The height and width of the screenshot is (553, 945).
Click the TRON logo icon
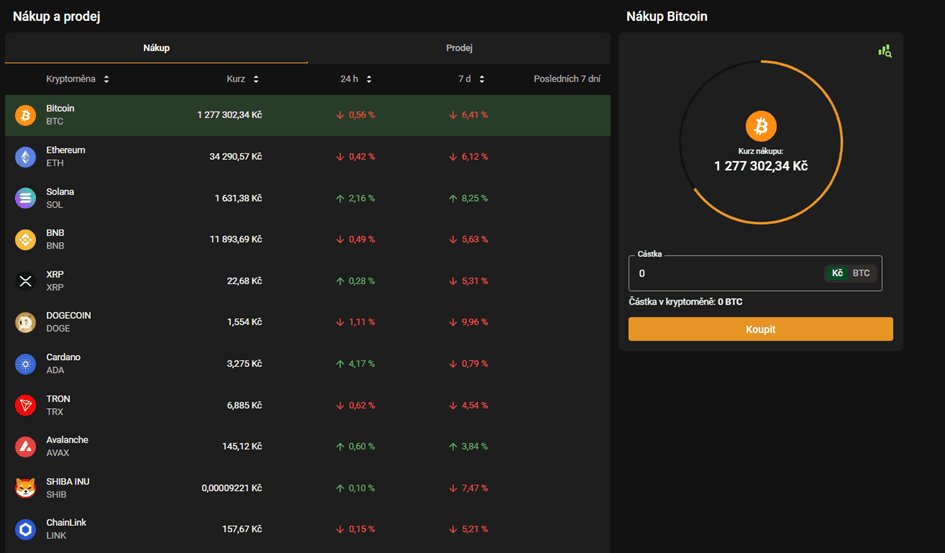pos(25,405)
